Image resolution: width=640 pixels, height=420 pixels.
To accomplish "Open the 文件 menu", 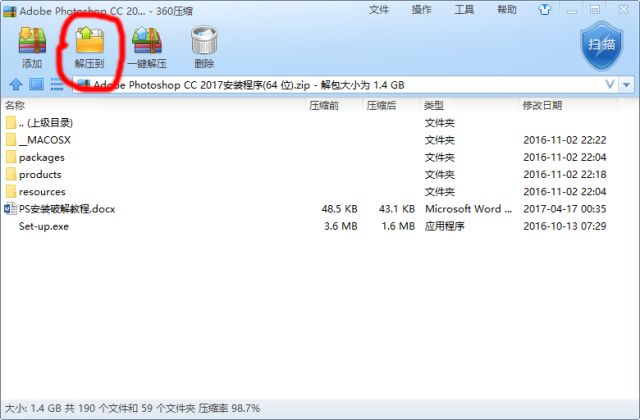I will pyautogui.click(x=379, y=10).
